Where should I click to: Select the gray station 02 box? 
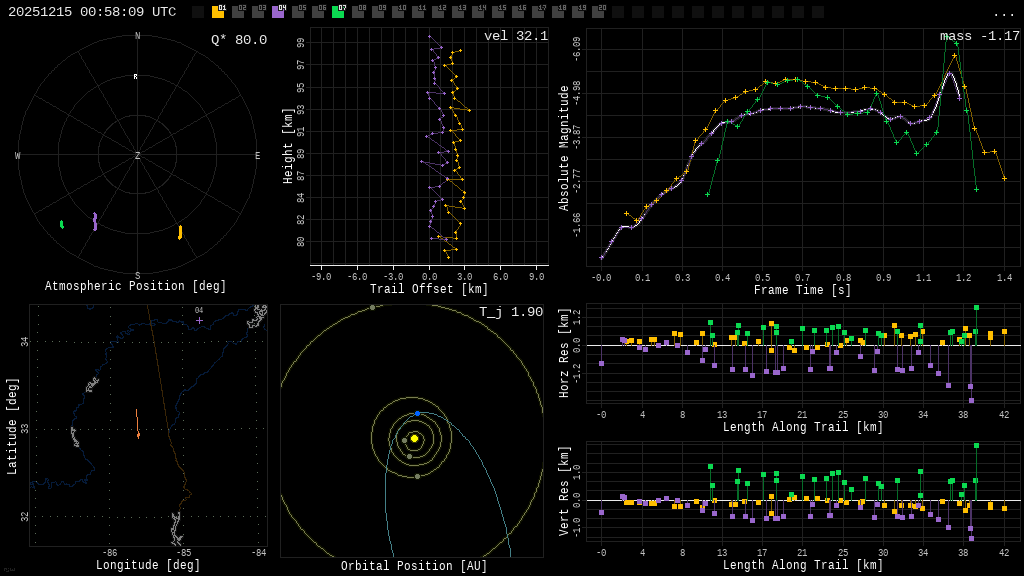click(238, 12)
